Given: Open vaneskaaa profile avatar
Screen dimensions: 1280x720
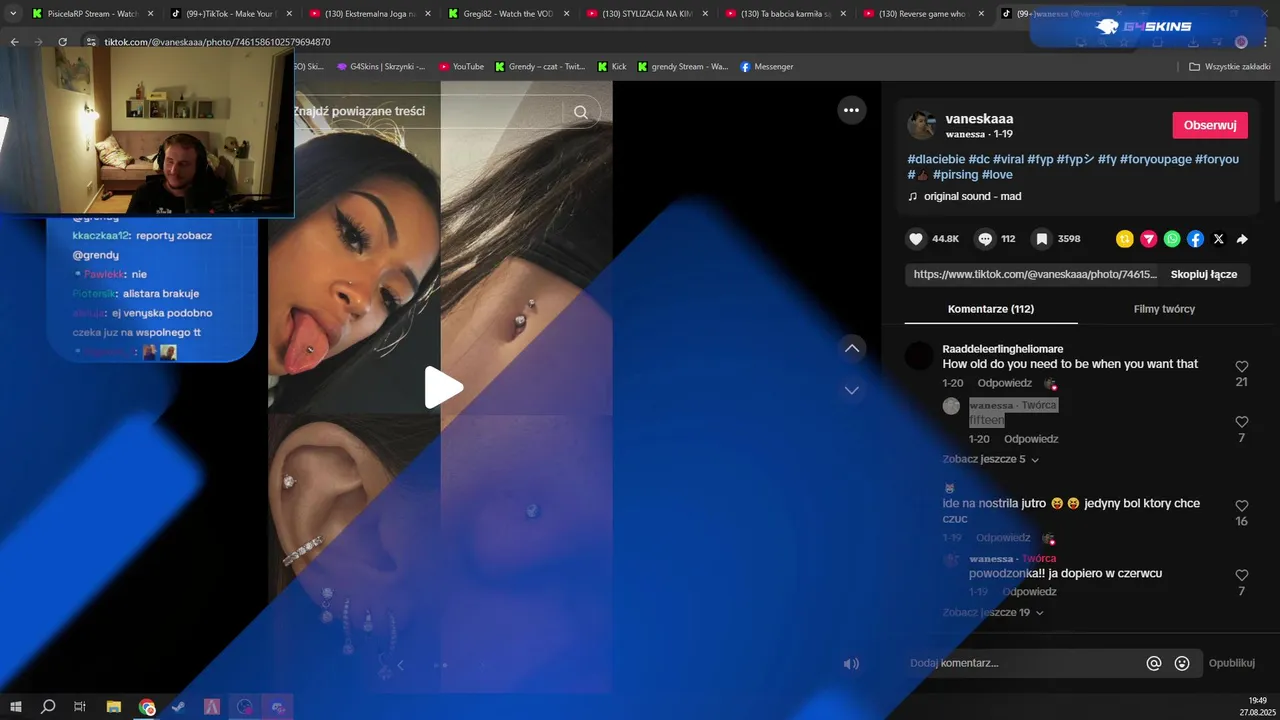Looking at the screenshot, I should (x=921, y=125).
